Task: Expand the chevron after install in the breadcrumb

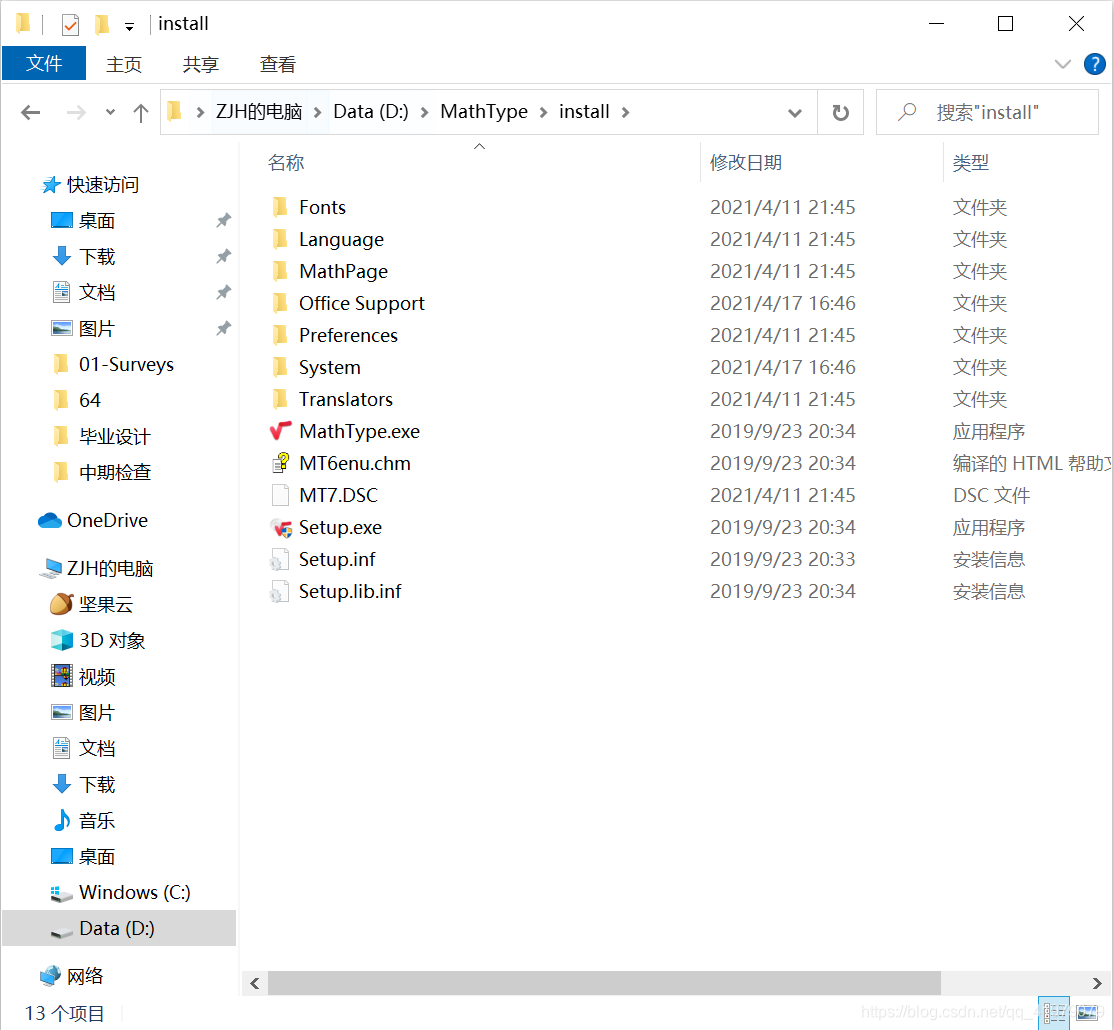Action: (625, 112)
